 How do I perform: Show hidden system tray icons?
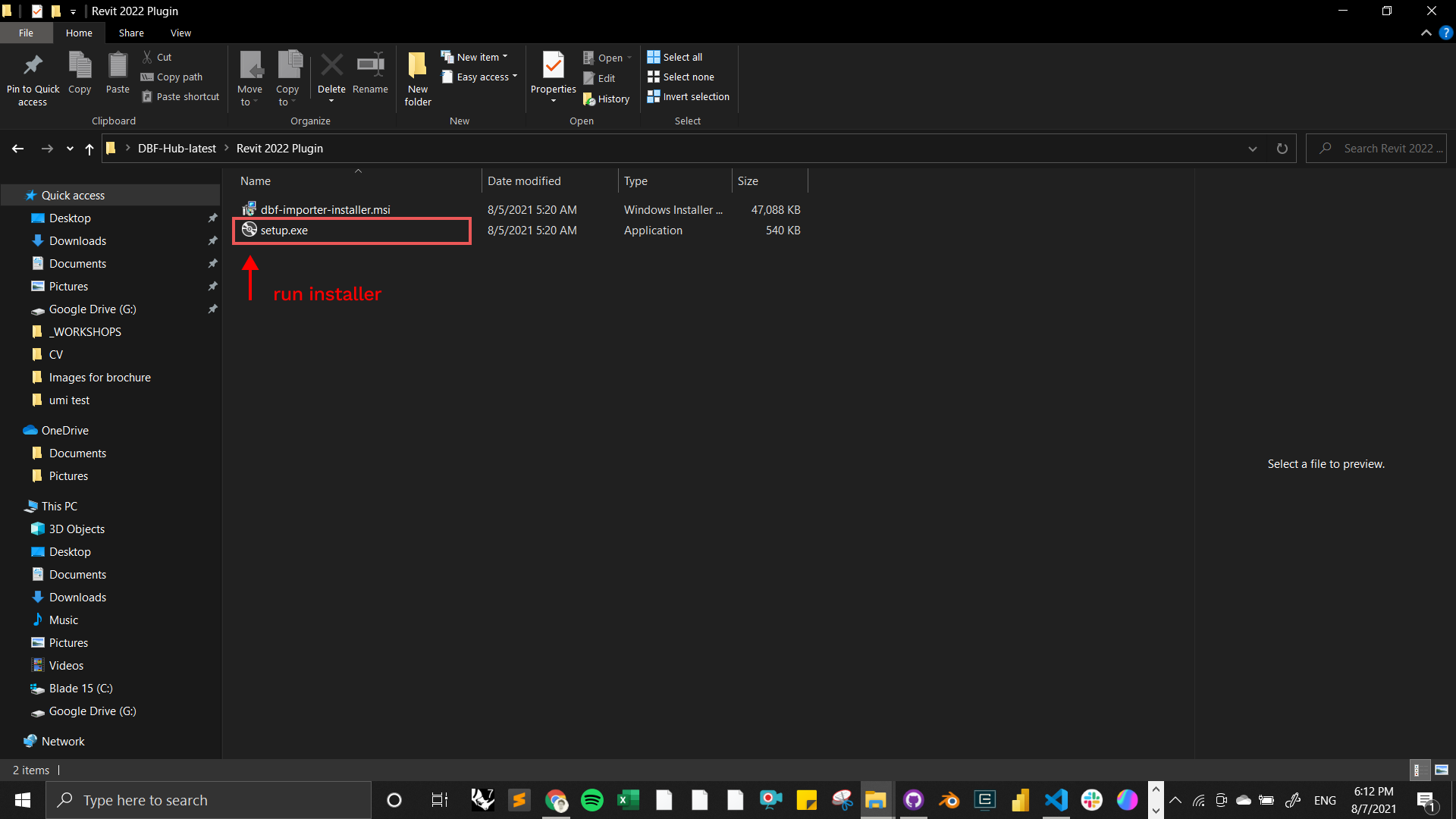pyautogui.click(x=1175, y=800)
